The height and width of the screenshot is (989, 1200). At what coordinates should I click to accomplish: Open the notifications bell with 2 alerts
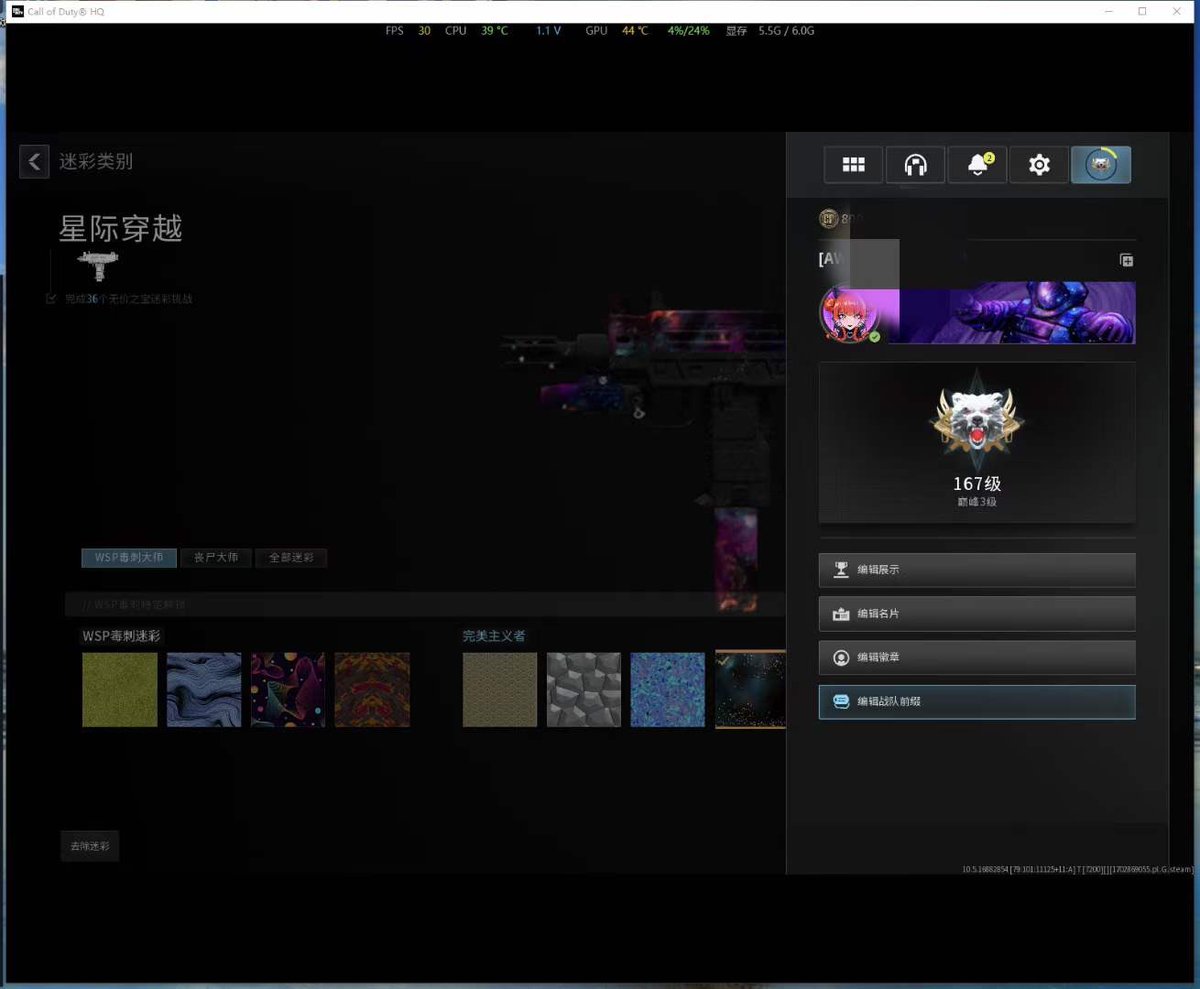(977, 164)
